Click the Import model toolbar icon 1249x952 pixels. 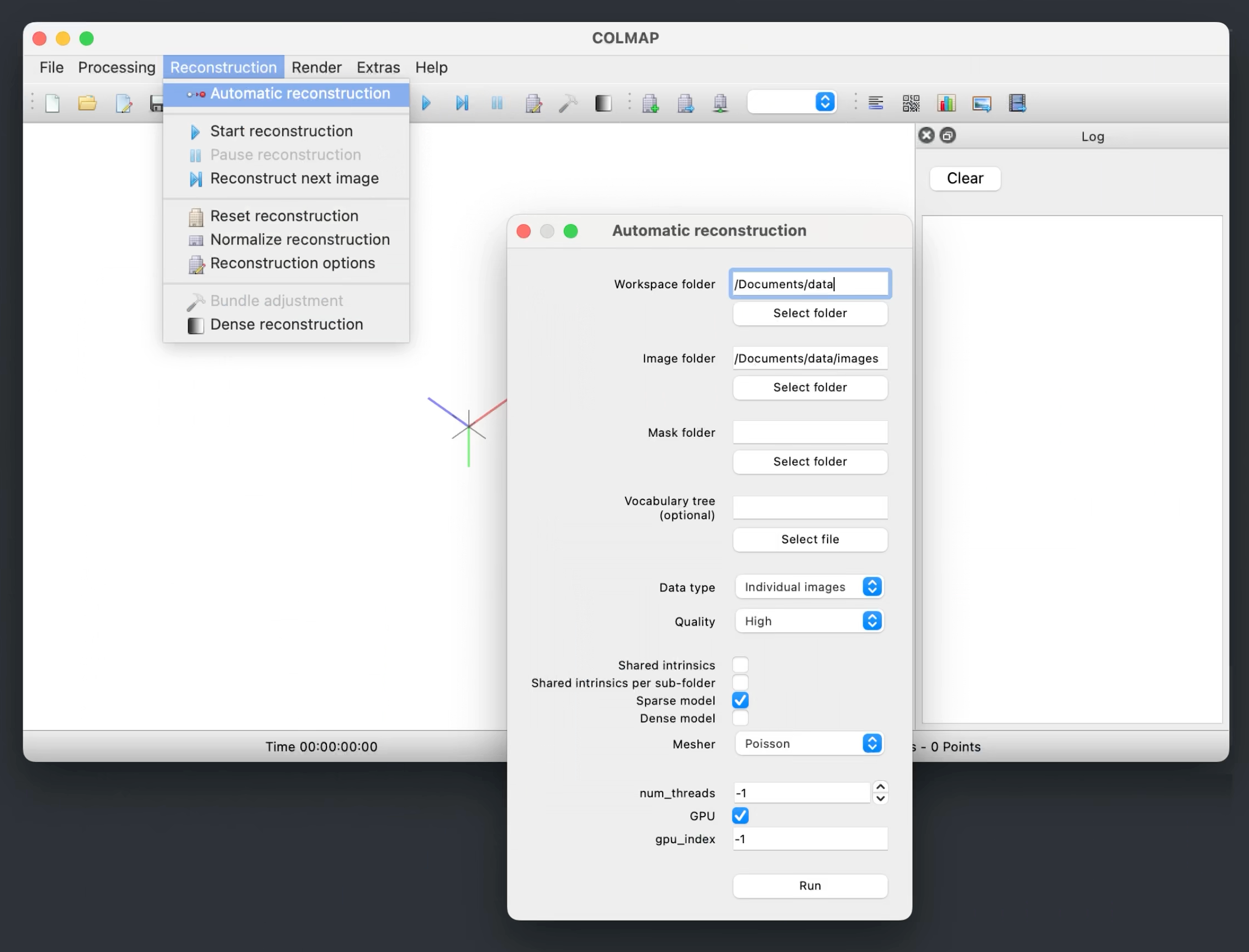pyautogui.click(x=650, y=103)
